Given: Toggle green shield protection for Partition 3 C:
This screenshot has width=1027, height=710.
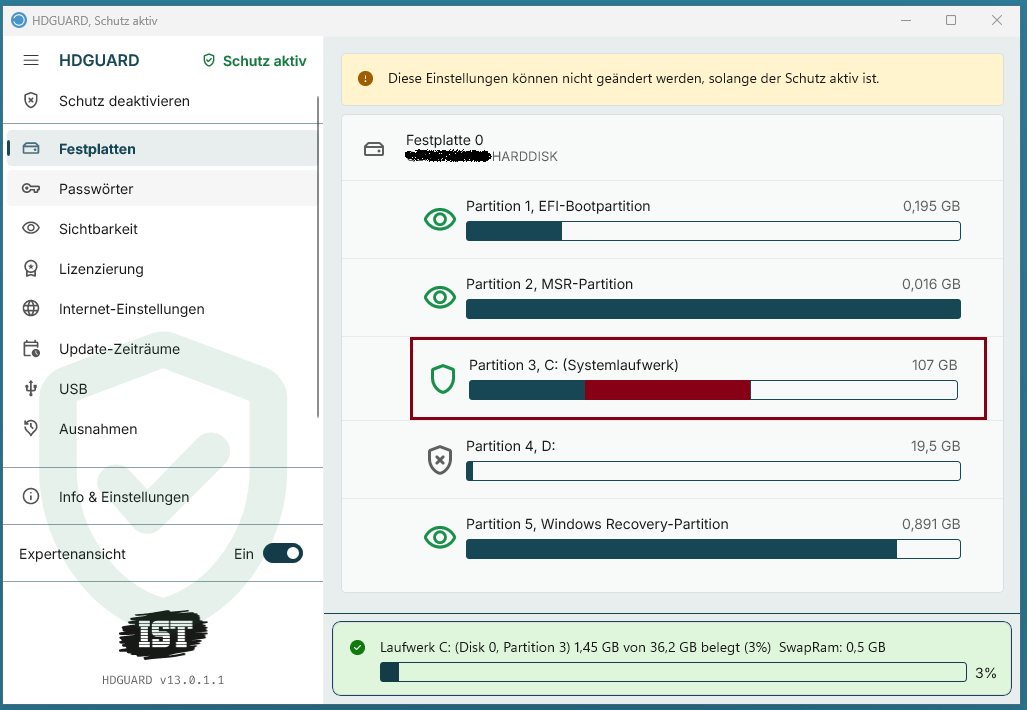Looking at the screenshot, I should 443,379.
